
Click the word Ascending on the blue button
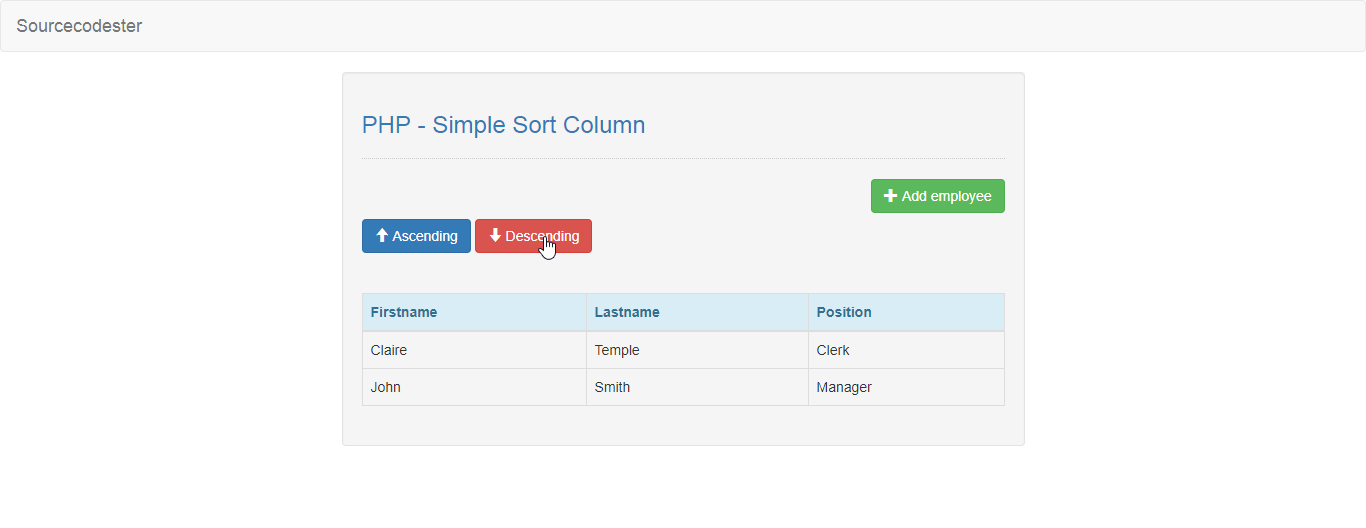(x=425, y=236)
